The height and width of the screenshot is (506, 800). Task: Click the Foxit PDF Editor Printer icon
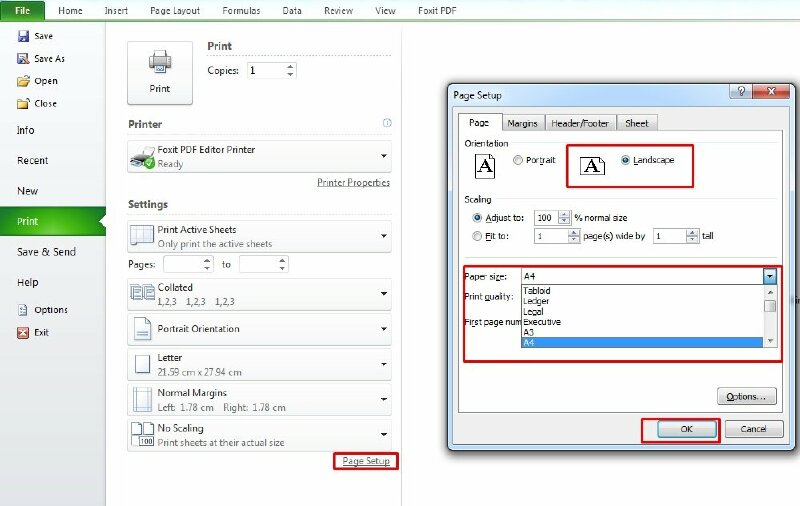142,157
